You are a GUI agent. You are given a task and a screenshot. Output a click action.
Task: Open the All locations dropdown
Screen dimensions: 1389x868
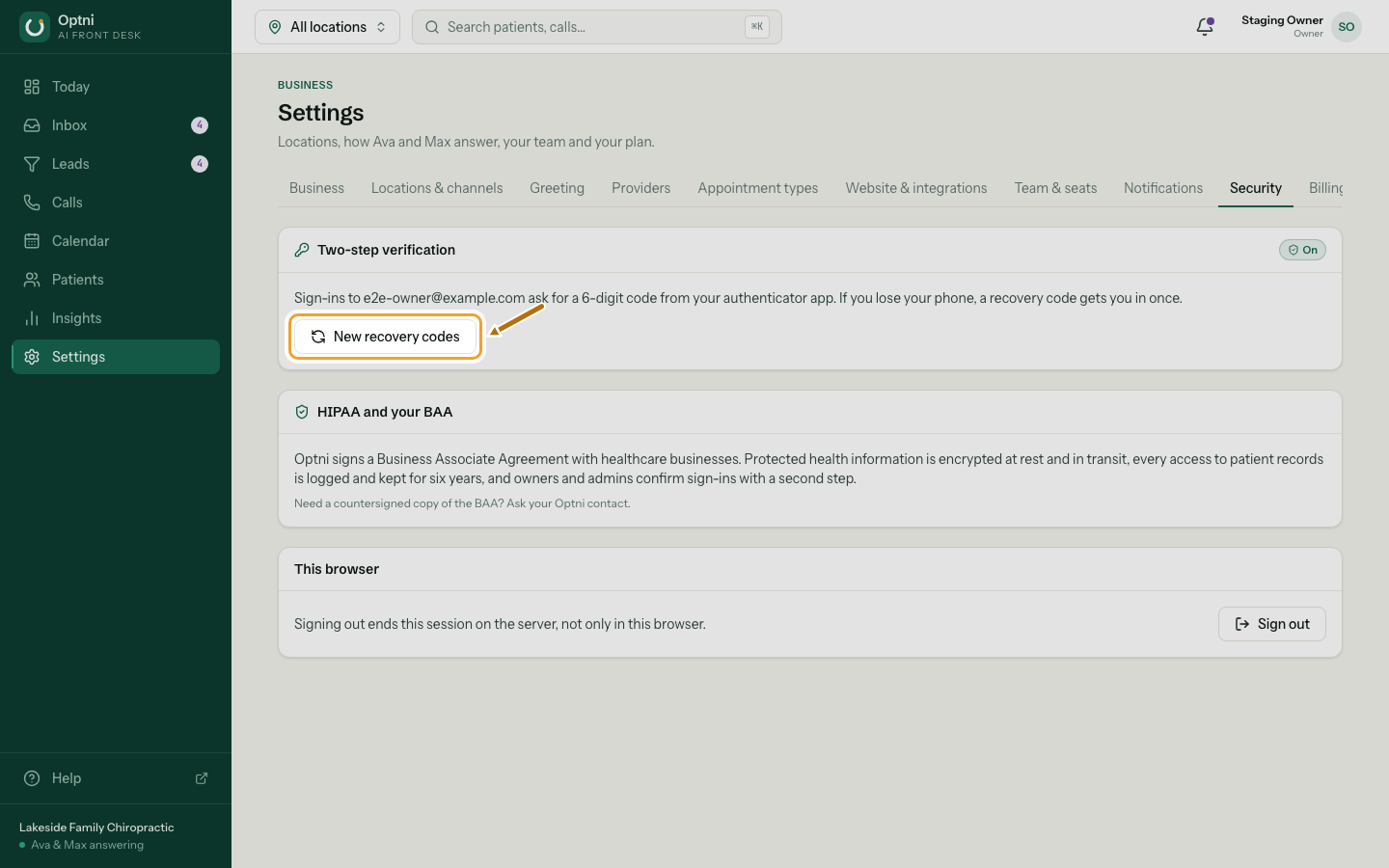click(327, 27)
